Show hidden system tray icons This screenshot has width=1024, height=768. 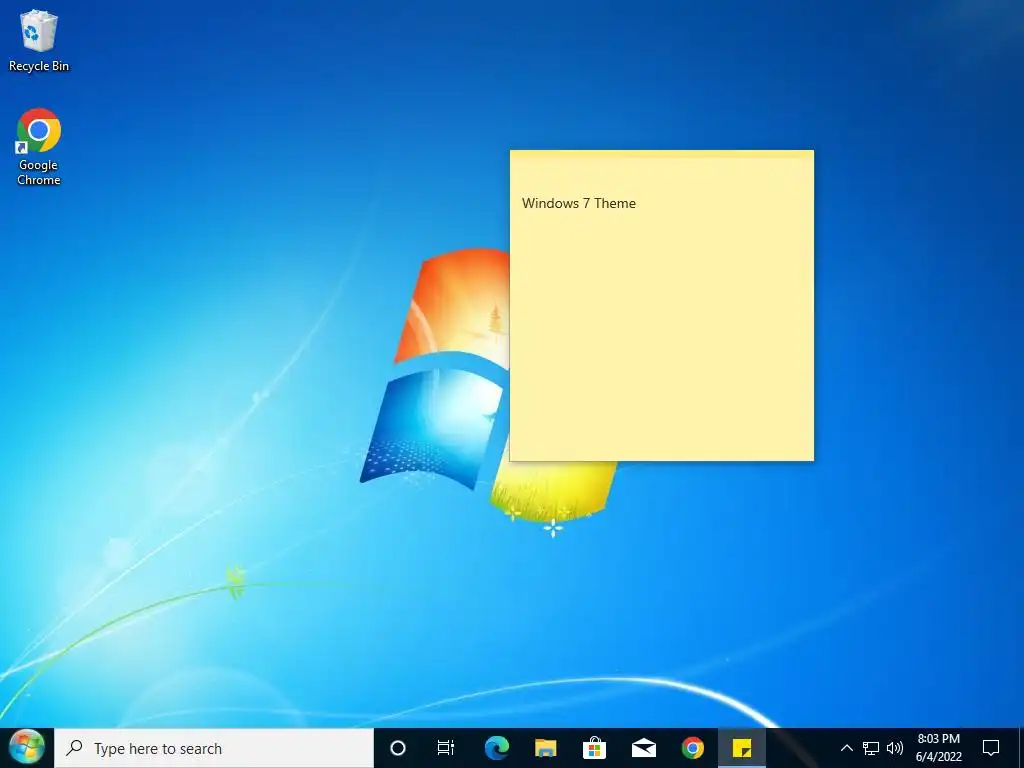(846, 748)
